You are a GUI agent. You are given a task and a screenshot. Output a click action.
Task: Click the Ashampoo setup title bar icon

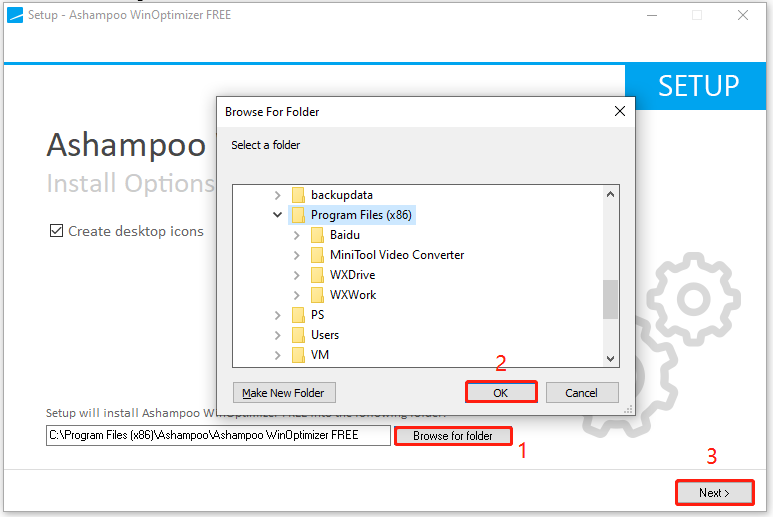15,15
